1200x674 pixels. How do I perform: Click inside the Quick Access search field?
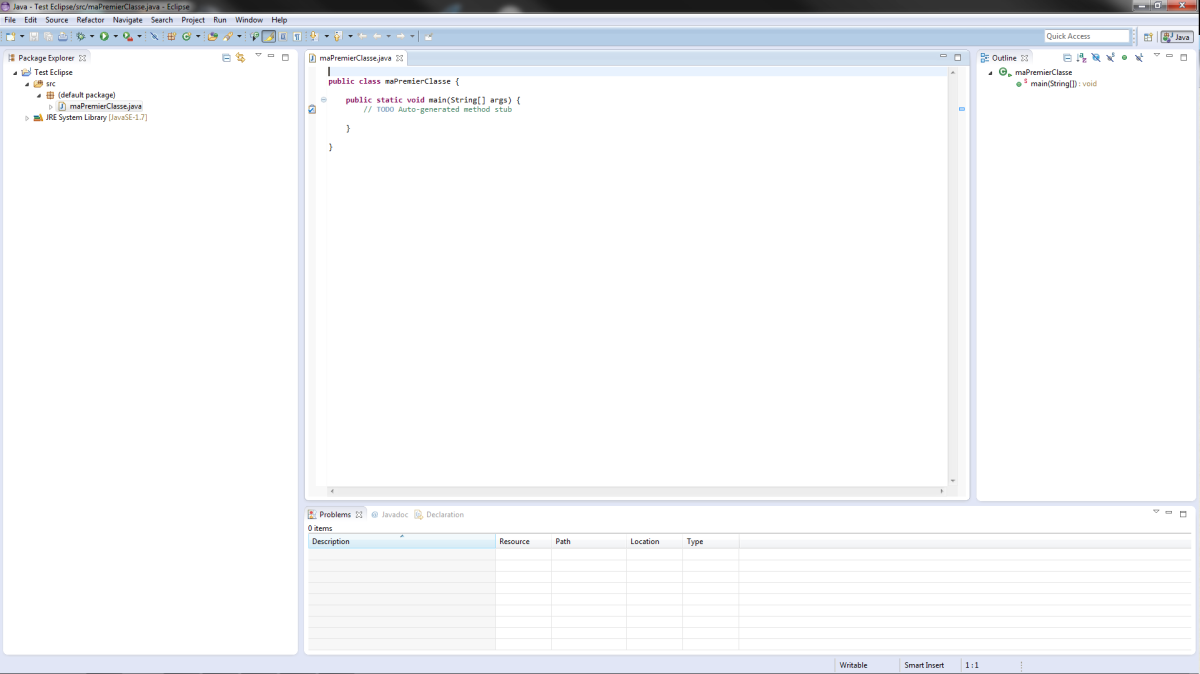tap(1086, 36)
